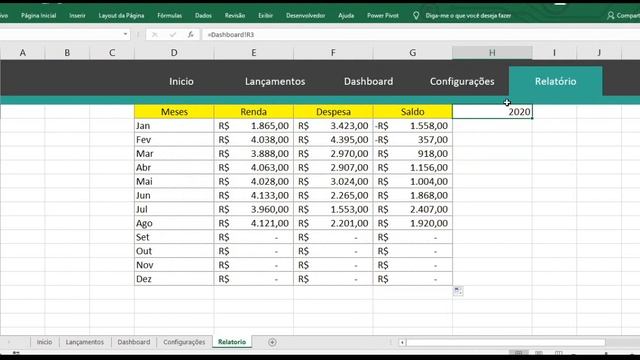
Task: Select Renda value 4.028,00
Action: [x=253, y=181]
